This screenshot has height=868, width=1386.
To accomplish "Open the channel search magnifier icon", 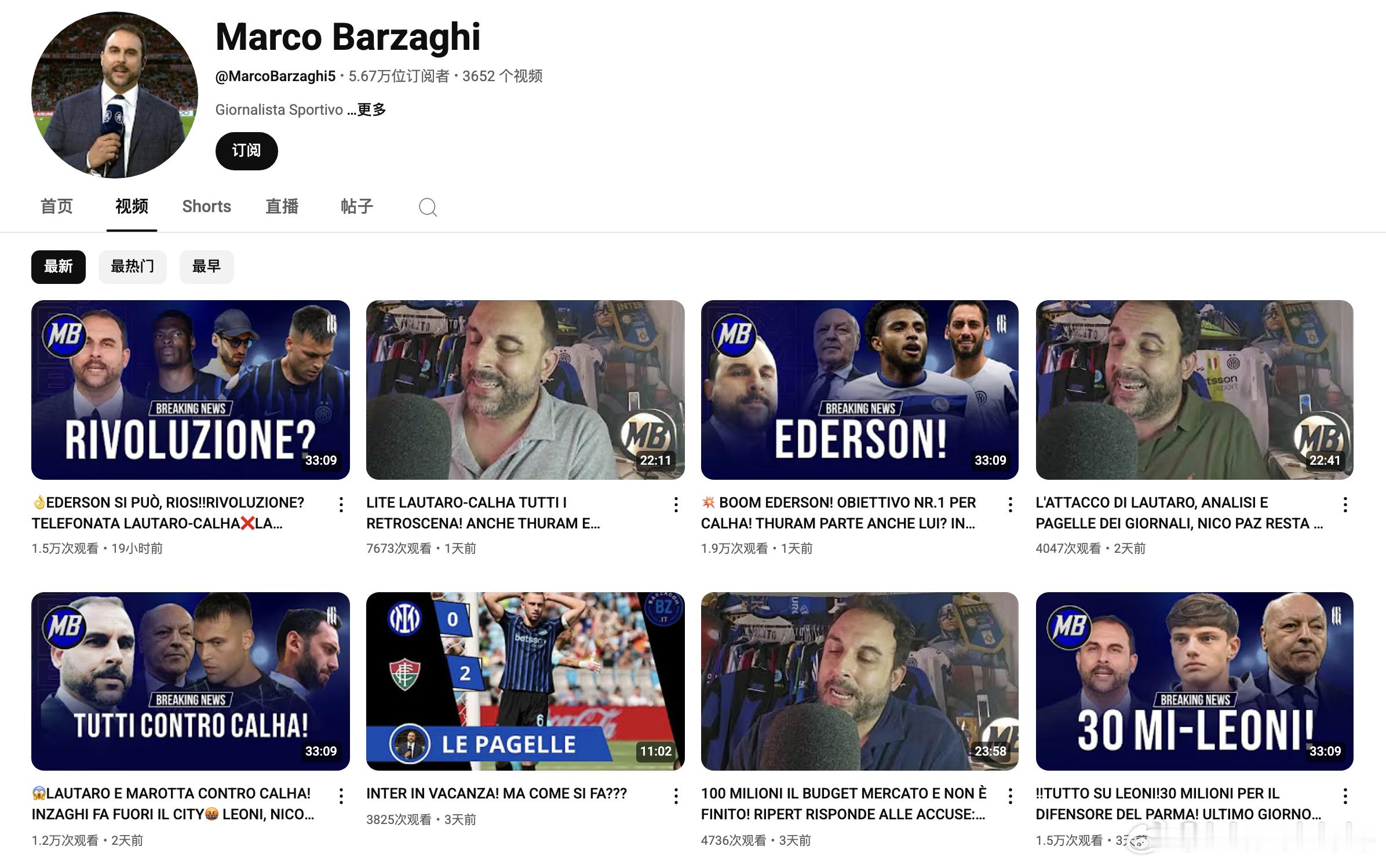I will click(x=428, y=207).
